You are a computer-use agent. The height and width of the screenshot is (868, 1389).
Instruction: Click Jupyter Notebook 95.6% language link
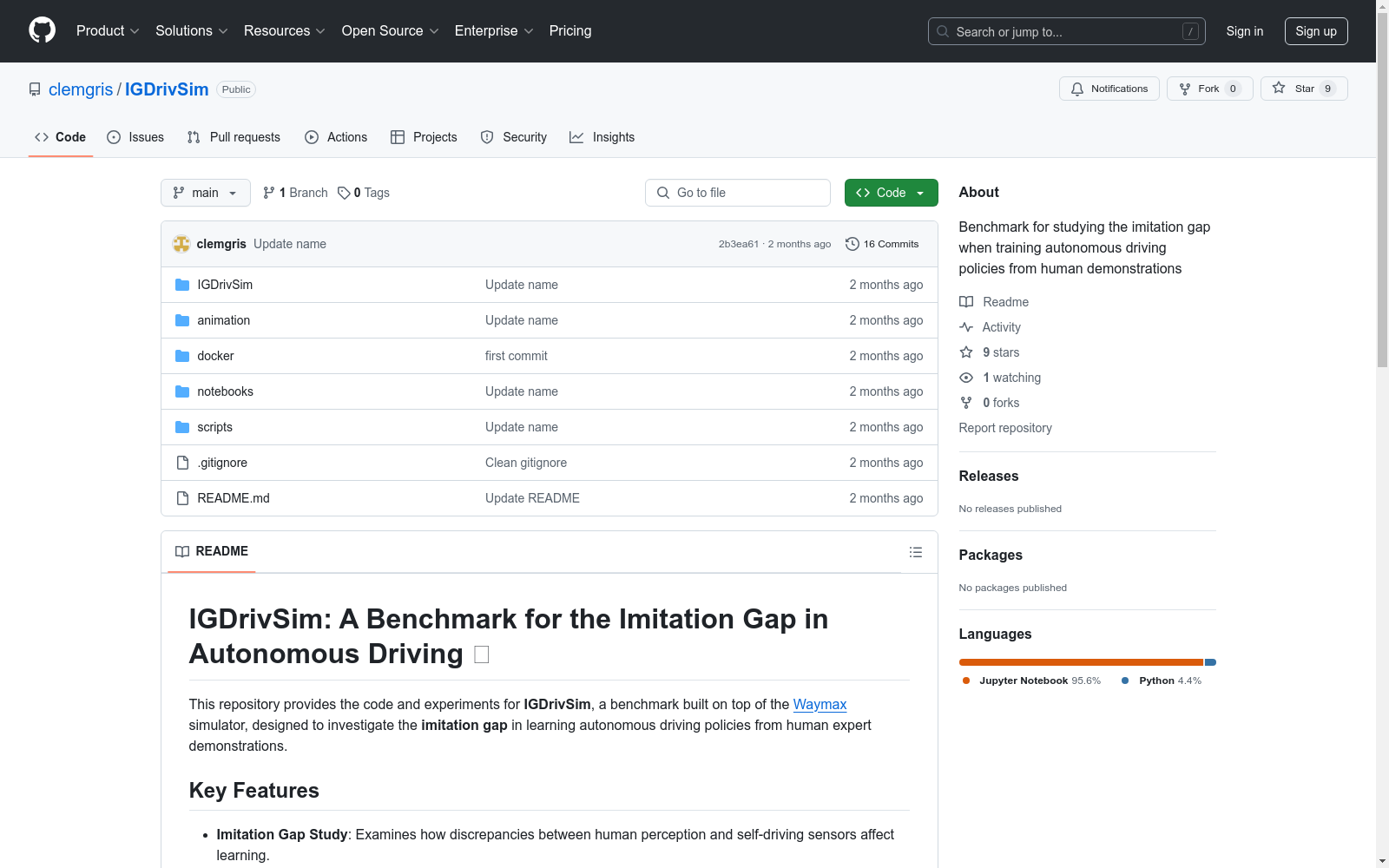pos(1031,681)
